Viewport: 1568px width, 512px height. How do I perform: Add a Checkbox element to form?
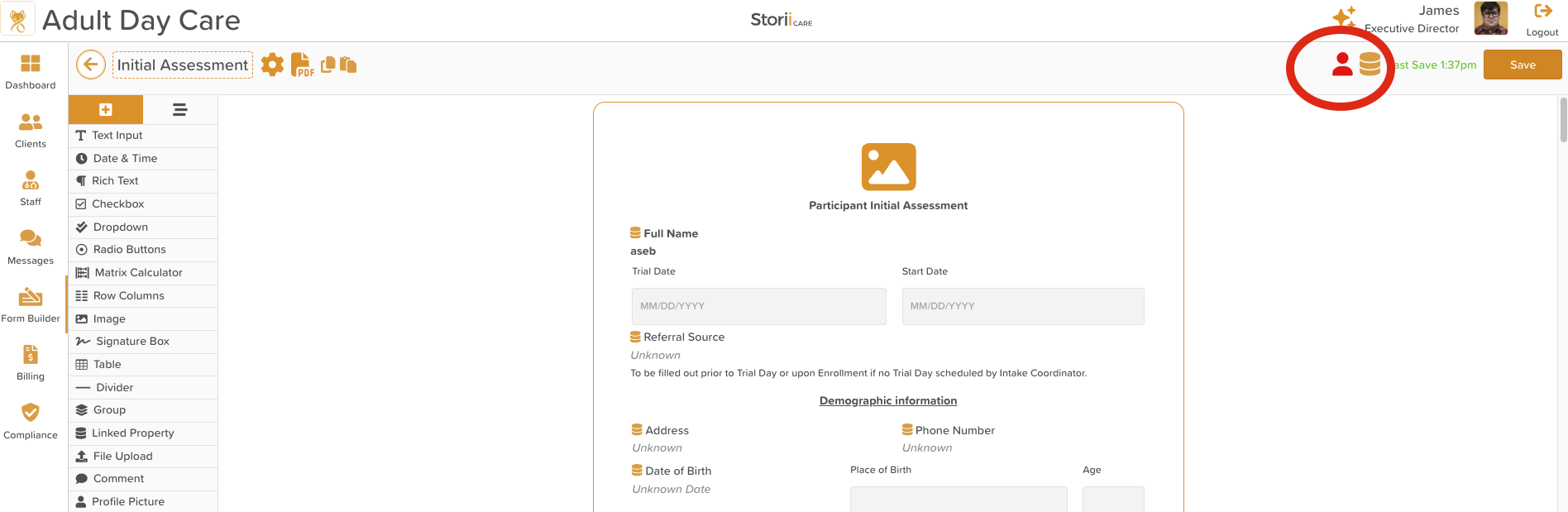click(x=117, y=203)
